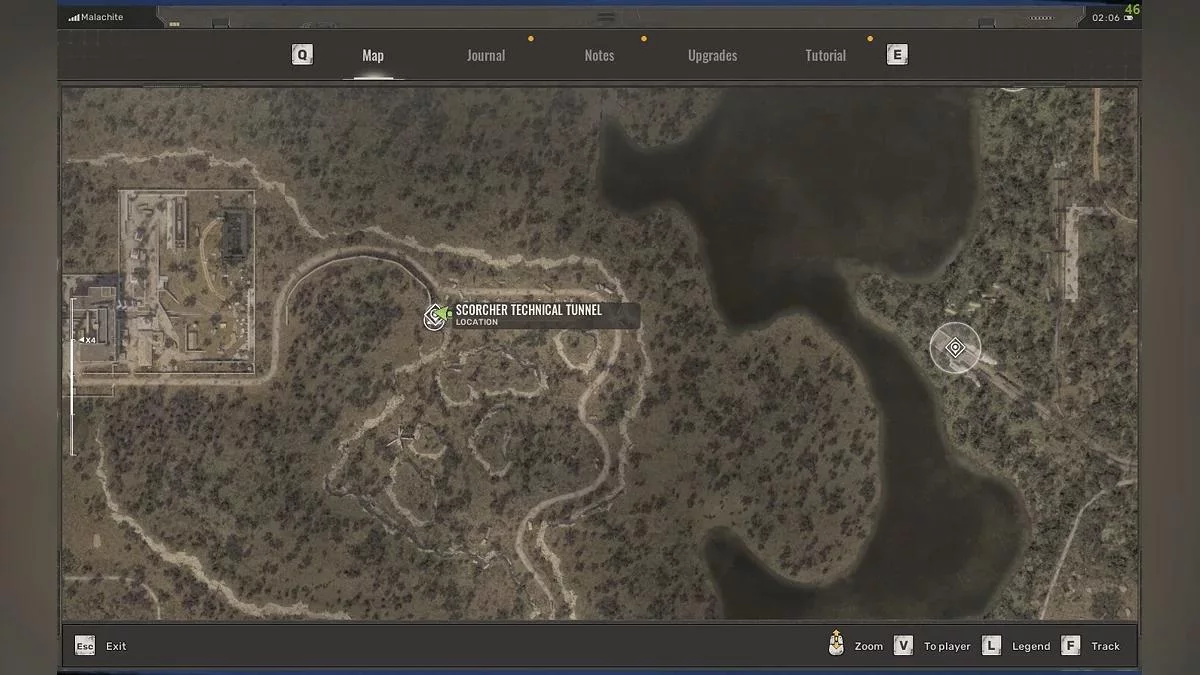This screenshot has width=1200, height=675.
Task: Click the "Malachite" network name
Action: click(104, 18)
